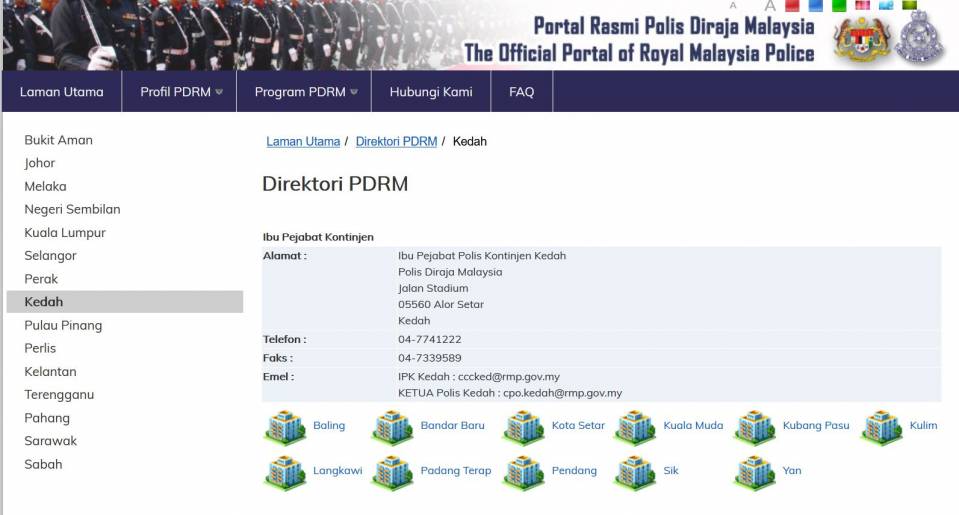Click the Padang Terap building icon
This screenshot has height=515, width=959.
pyautogui.click(x=392, y=472)
